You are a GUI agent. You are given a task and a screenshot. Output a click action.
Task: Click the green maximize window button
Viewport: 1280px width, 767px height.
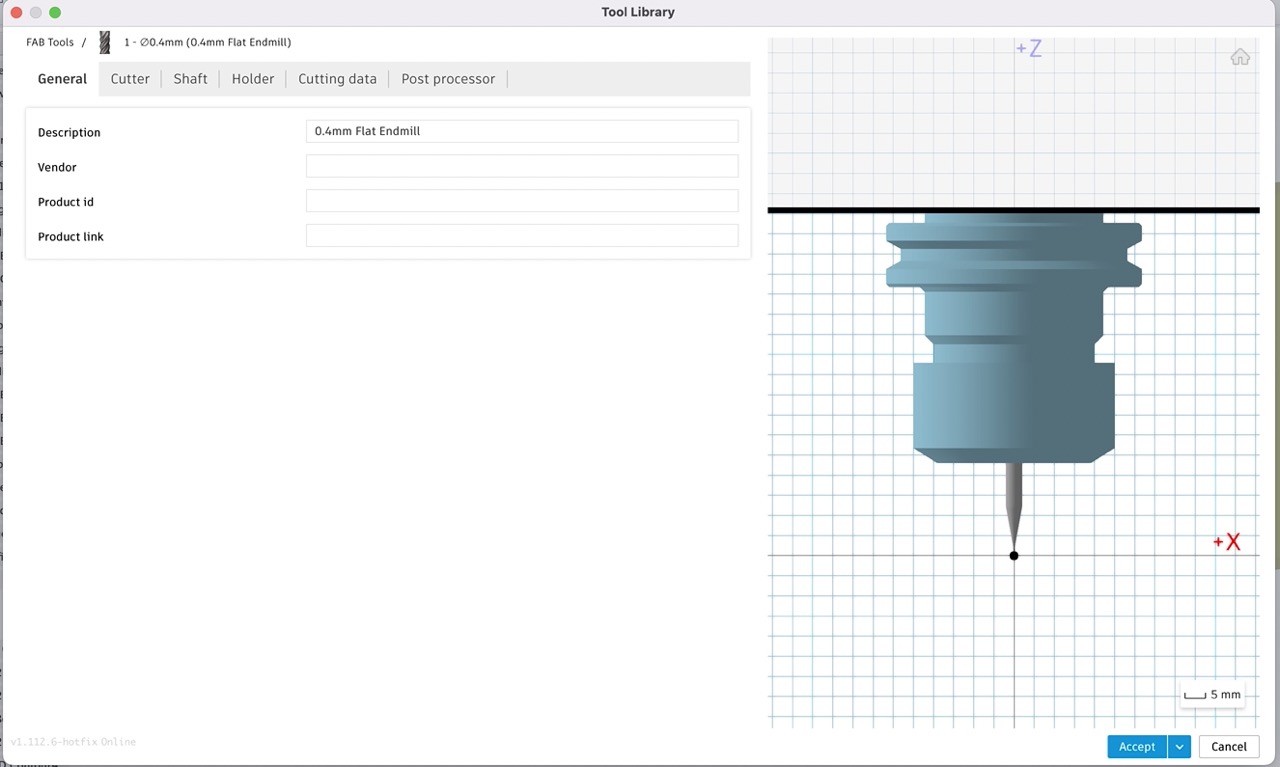(x=55, y=12)
